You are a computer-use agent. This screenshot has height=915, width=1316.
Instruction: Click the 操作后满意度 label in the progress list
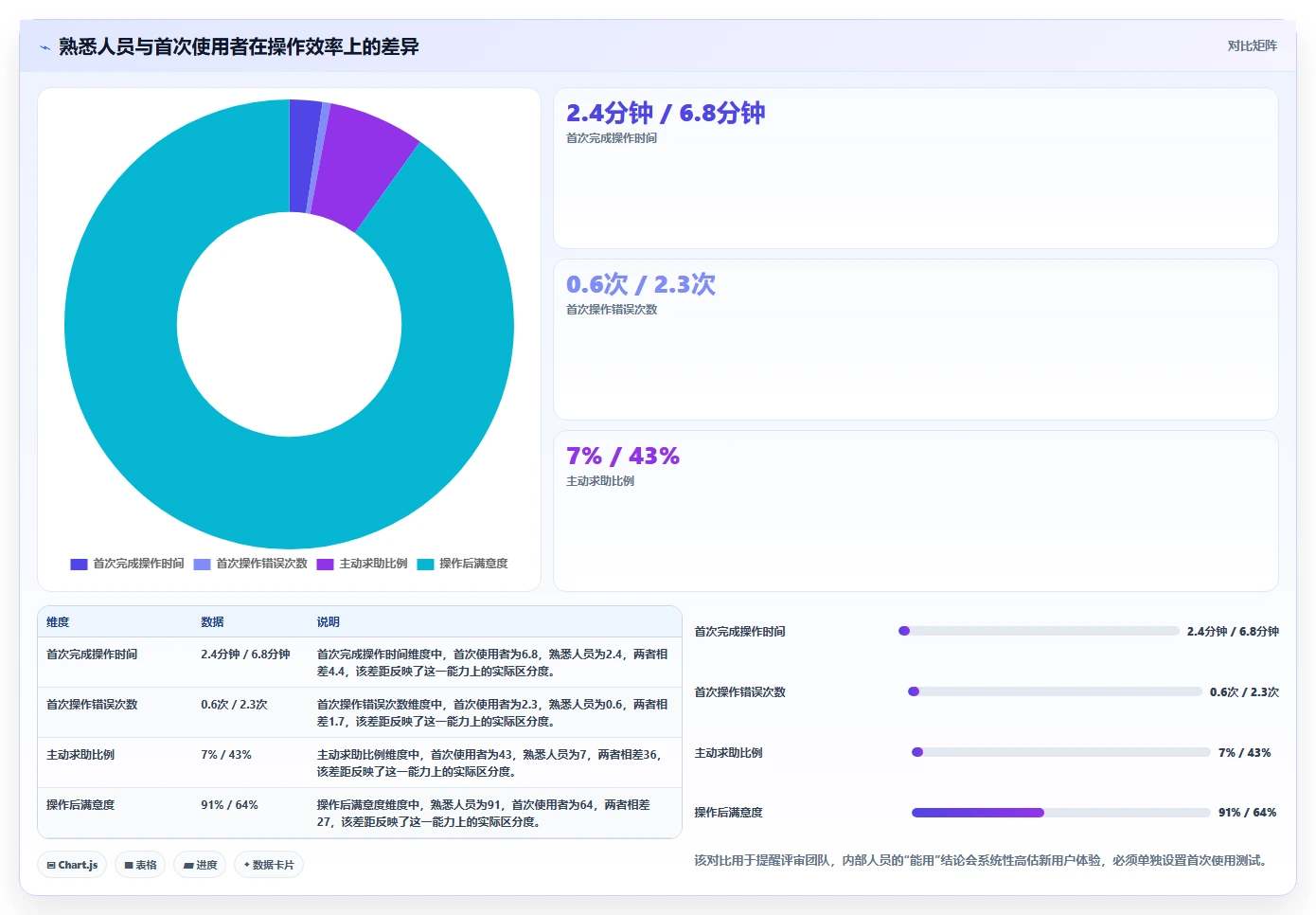coord(729,813)
